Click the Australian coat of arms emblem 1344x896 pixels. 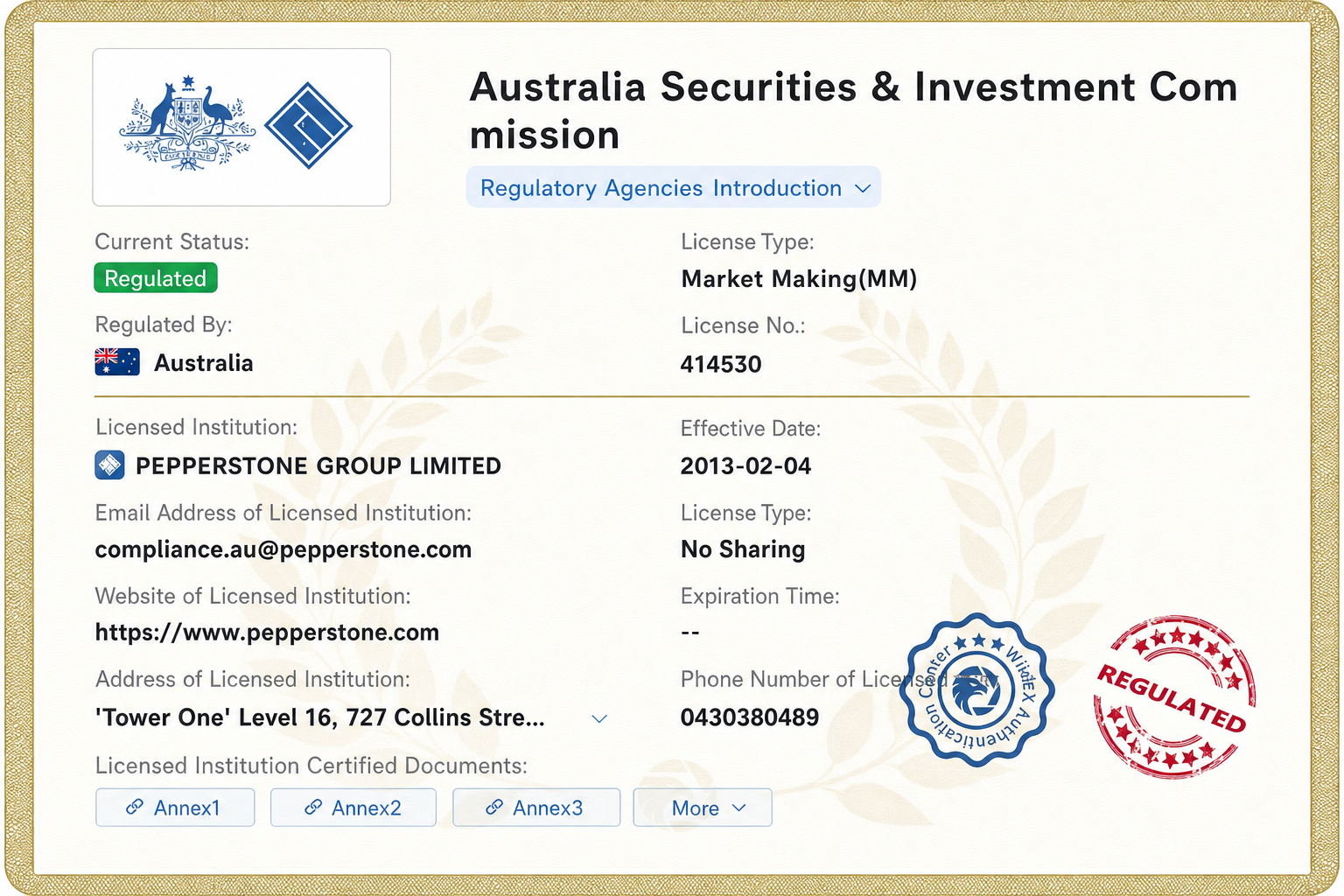[x=186, y=122]
